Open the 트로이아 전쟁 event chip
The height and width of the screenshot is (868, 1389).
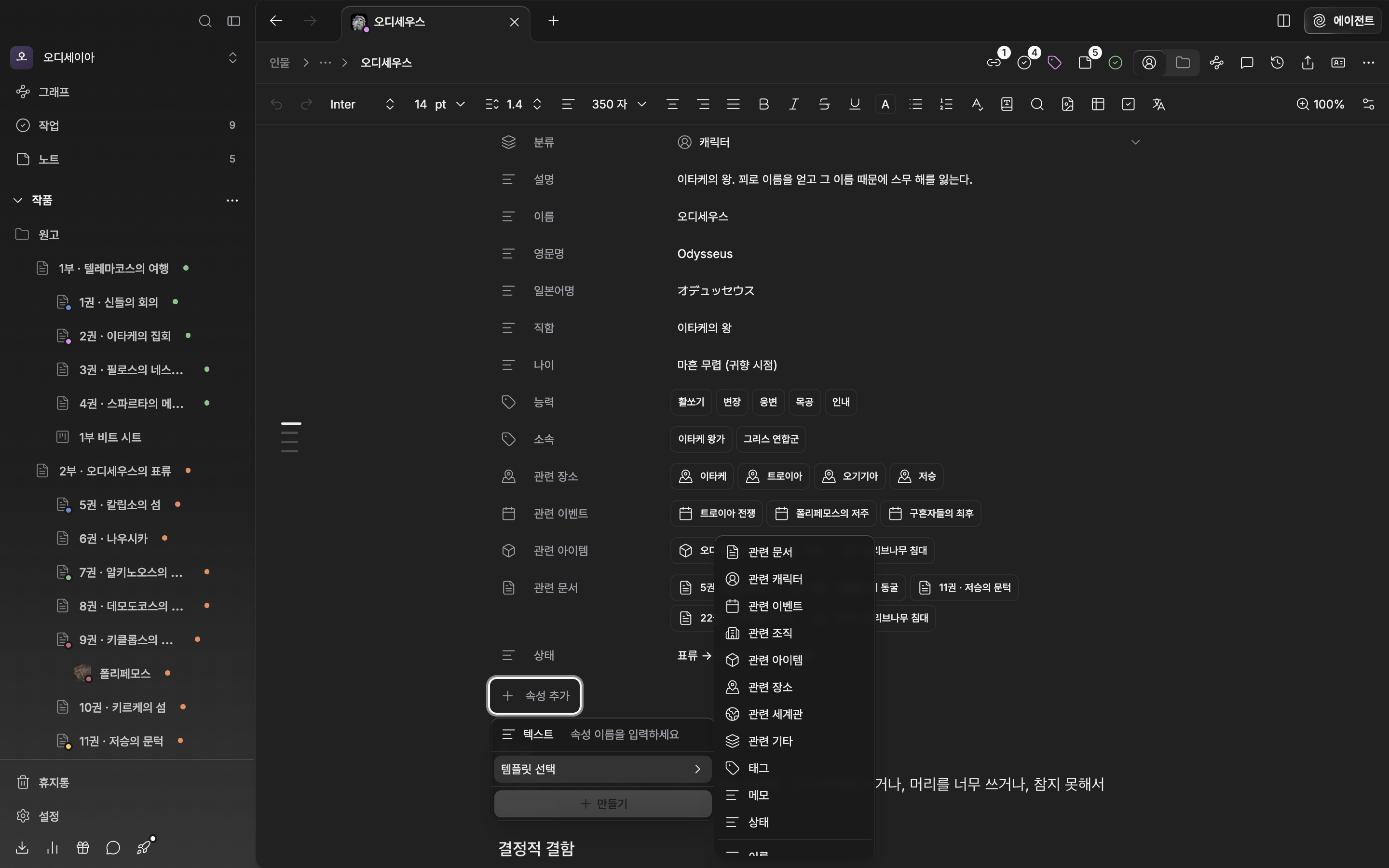tap(716, 513)
